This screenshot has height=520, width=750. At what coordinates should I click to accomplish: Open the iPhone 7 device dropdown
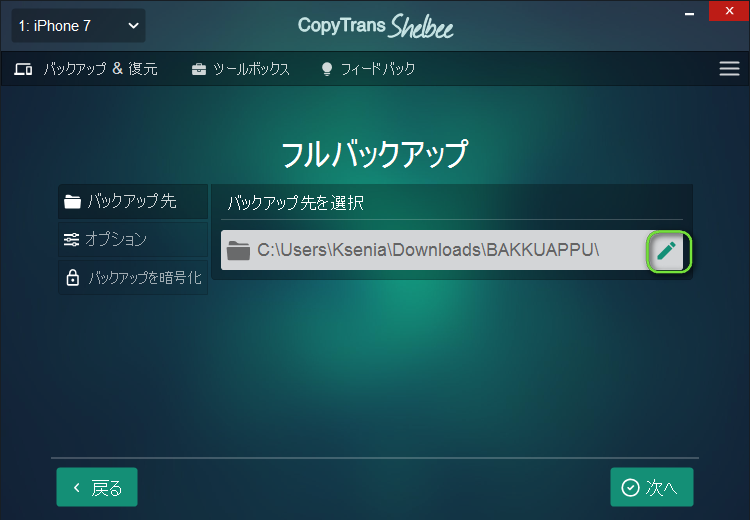tap(78, 26)
